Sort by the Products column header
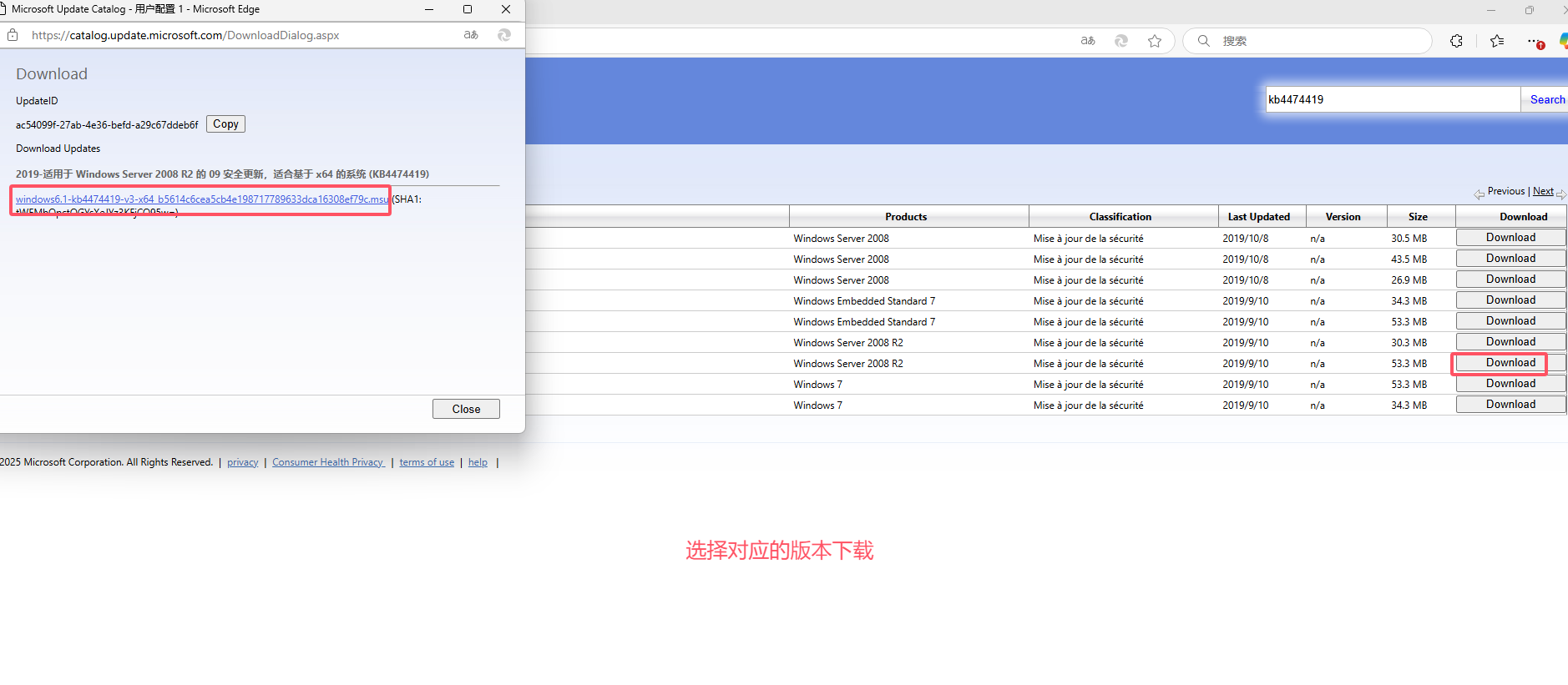Viewport: 1568px width, 685px height. (x=906, y=217)
